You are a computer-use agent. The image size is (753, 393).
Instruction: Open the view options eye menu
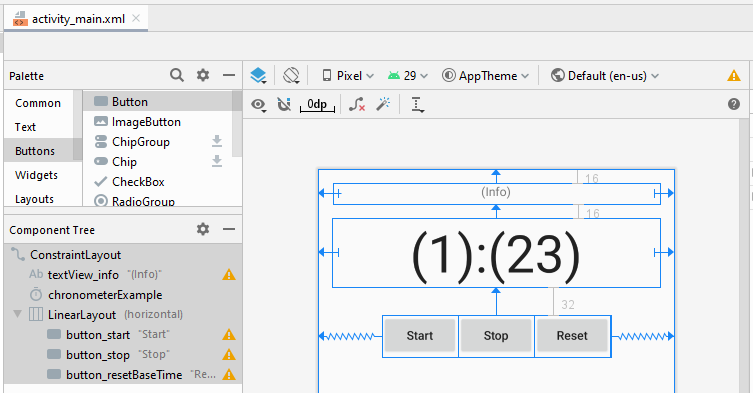(x=258, y=104)
